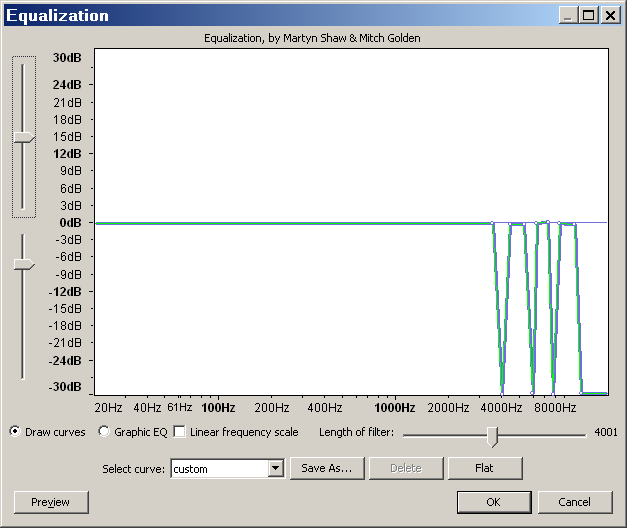This screenshot has height=528, width=627.
Task: Click the -30dB axis label
Action: 65,387
